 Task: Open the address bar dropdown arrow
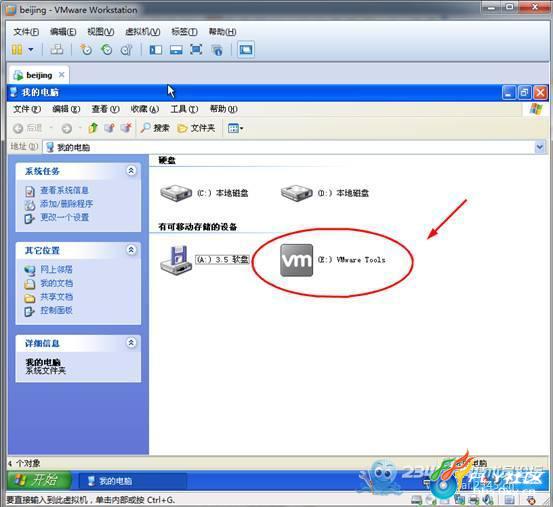point(540,147)
